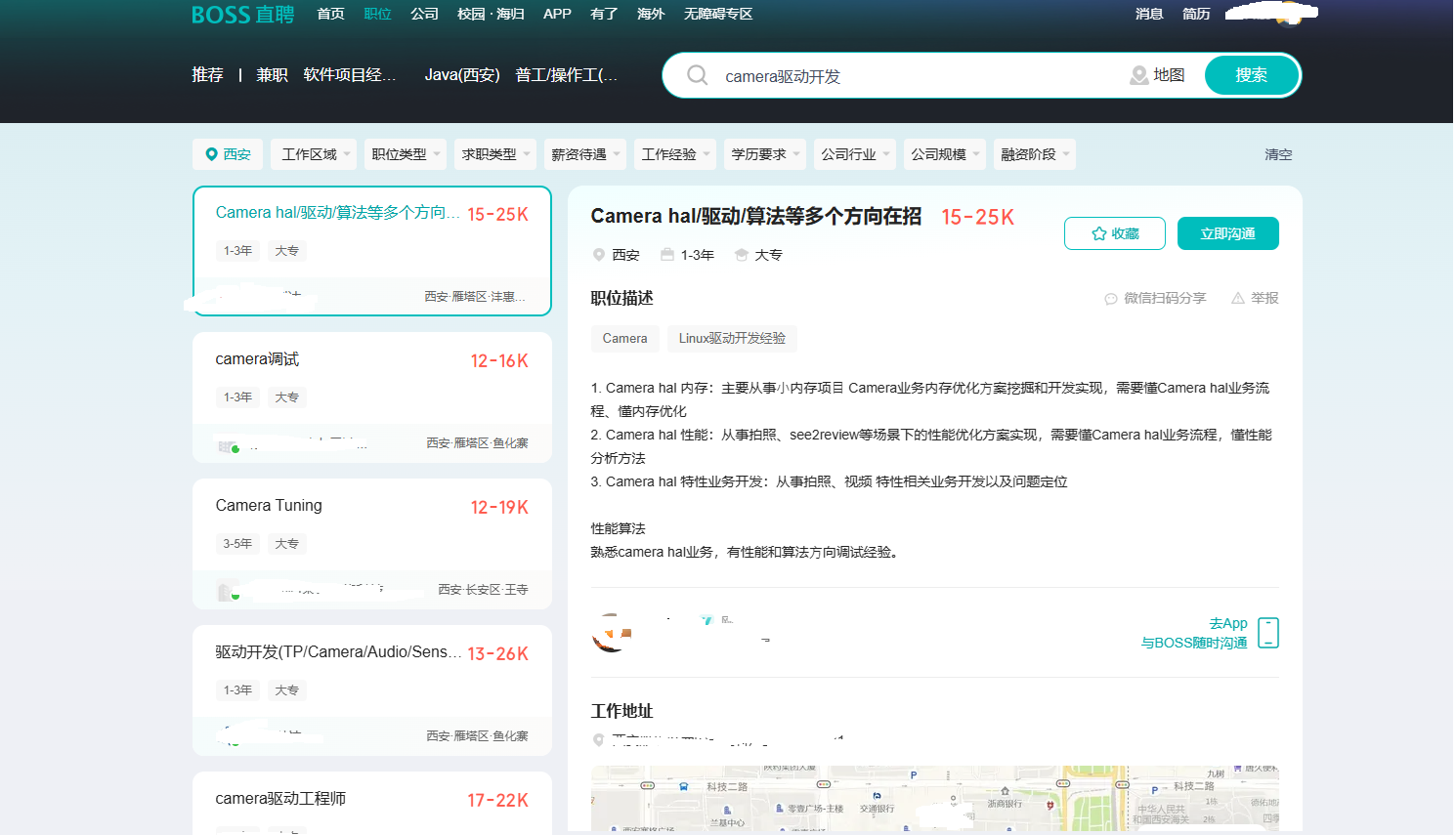Open 有了 in the top navigation
Screen dimensions: 1456x835
pos(604,14)
